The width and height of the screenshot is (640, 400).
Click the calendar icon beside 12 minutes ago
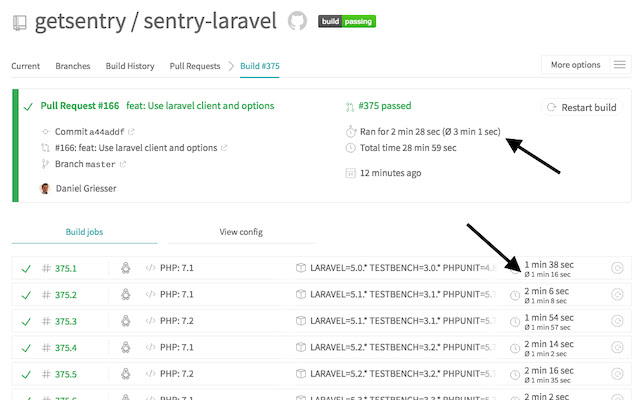point(351,173)
